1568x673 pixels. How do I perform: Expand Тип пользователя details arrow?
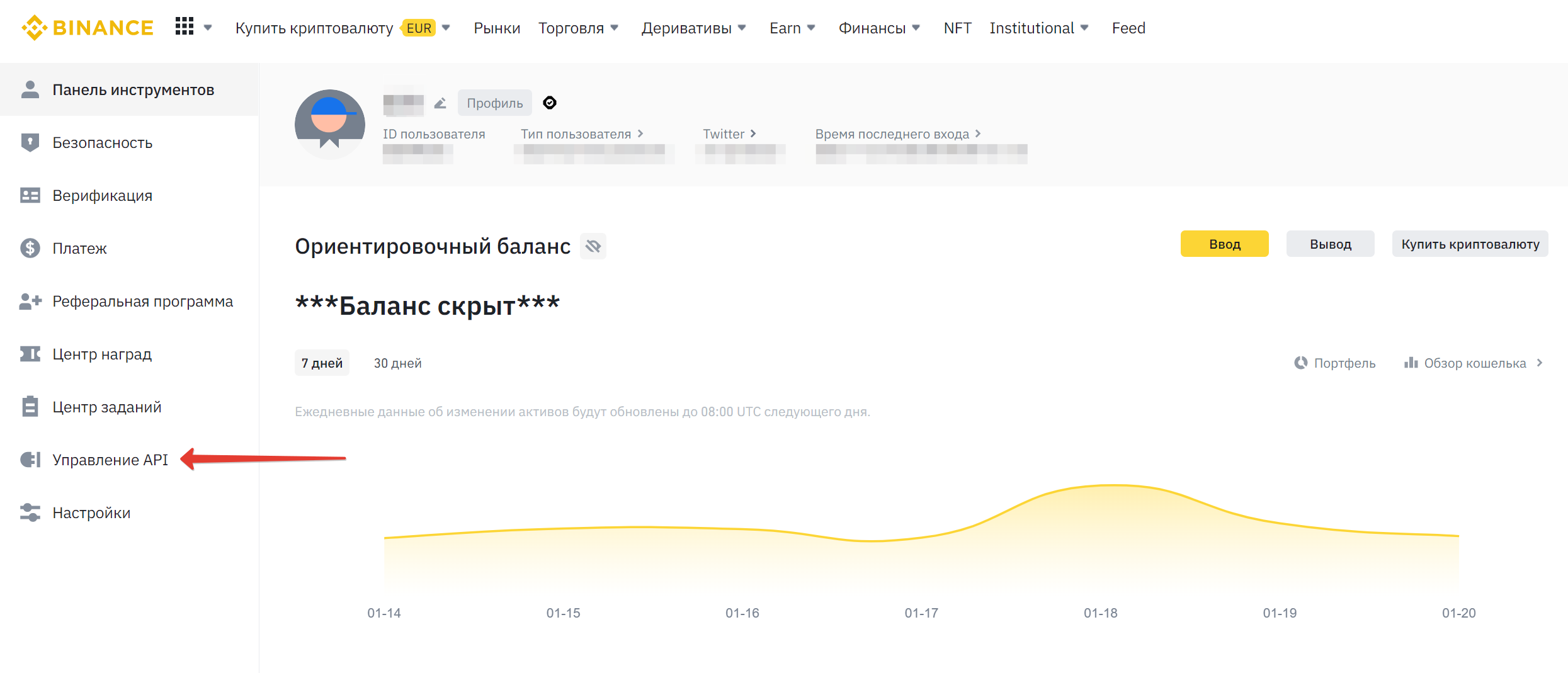[x=640, y=133]
